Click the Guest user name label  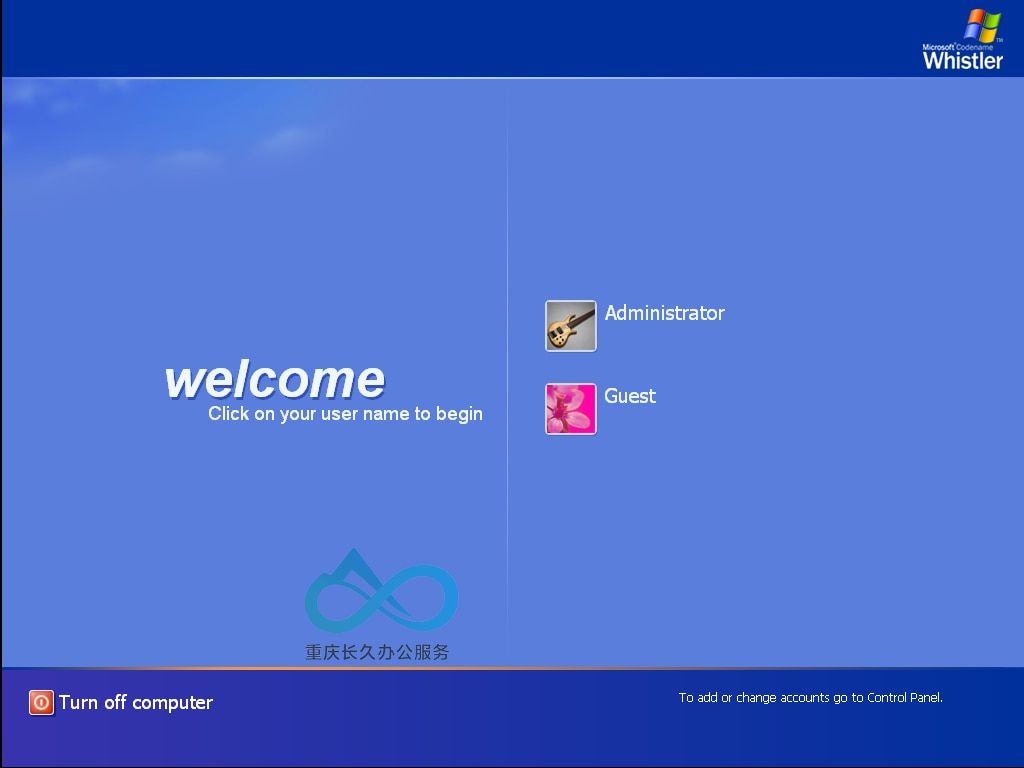630,396
